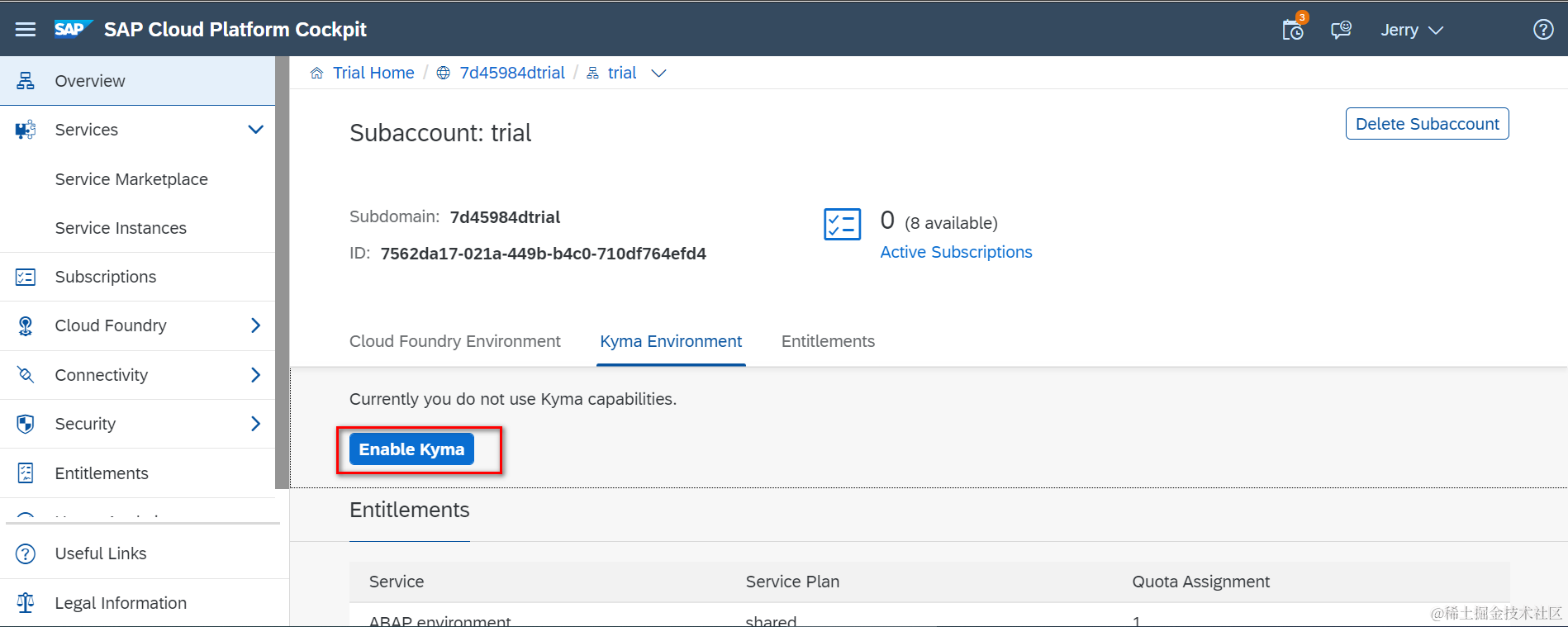Switch to the Entitlements tab

[x=828, y=341]
